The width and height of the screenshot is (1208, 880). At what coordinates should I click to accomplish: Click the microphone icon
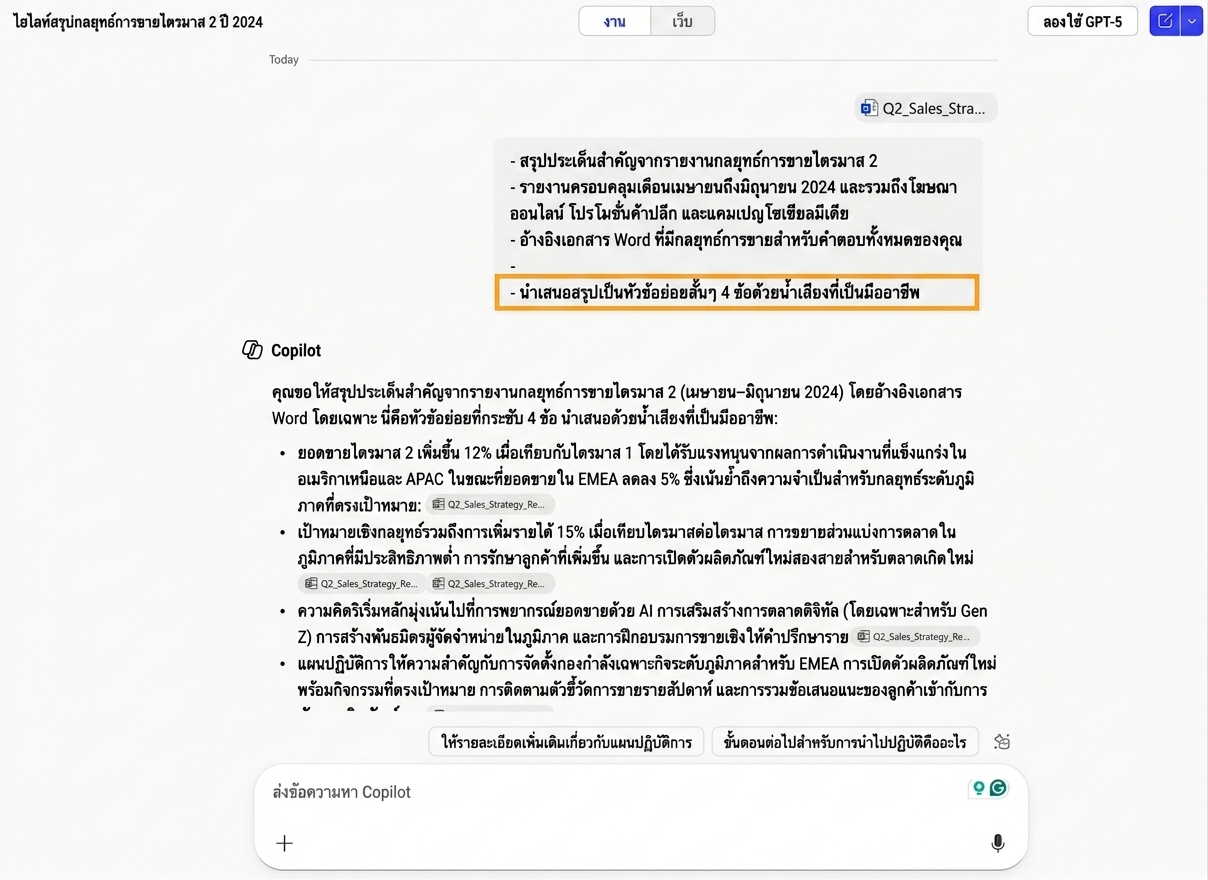[x=997, y=843]
